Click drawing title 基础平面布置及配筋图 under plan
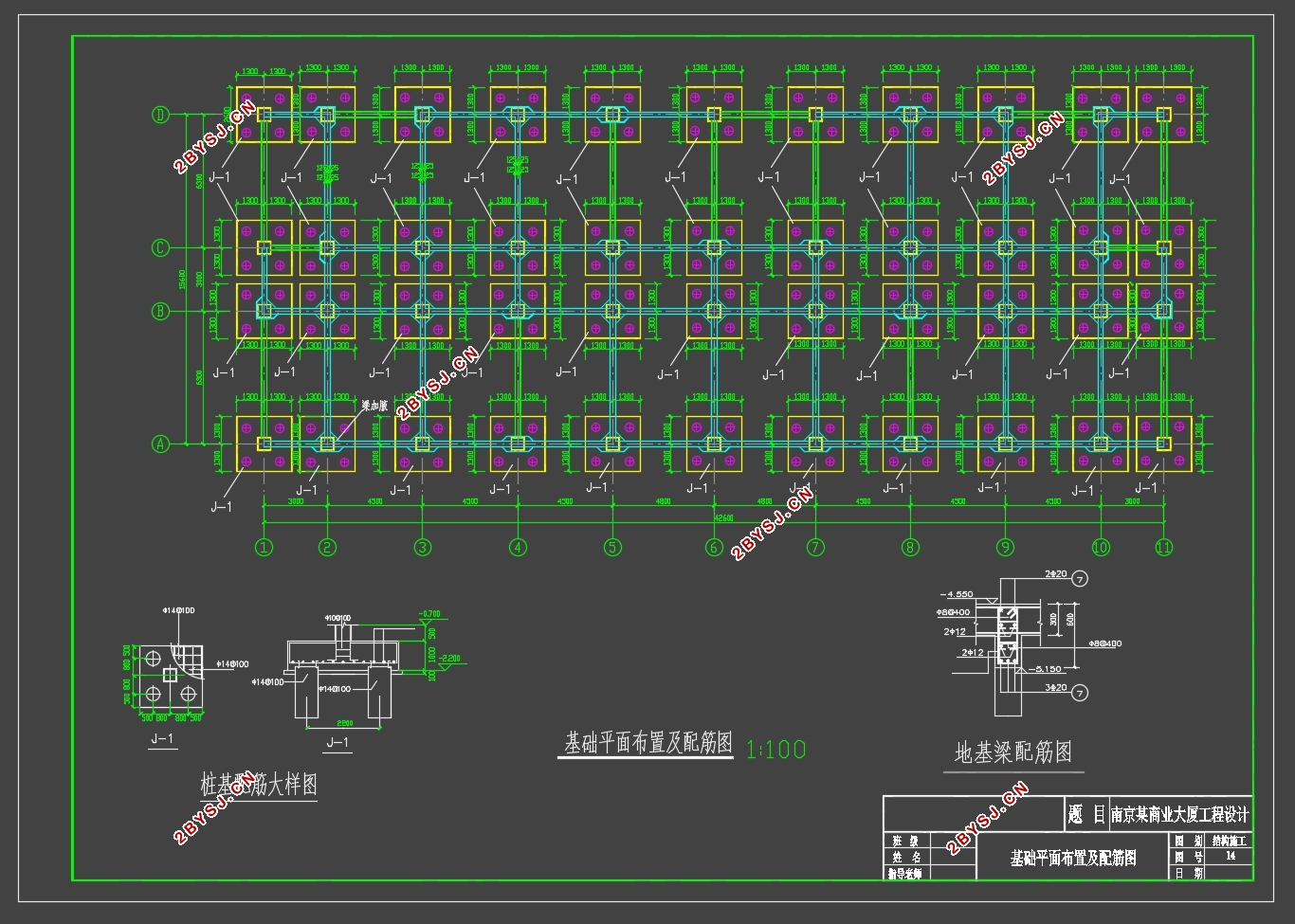The image size is (1295, 924). [x=648, y=744]
